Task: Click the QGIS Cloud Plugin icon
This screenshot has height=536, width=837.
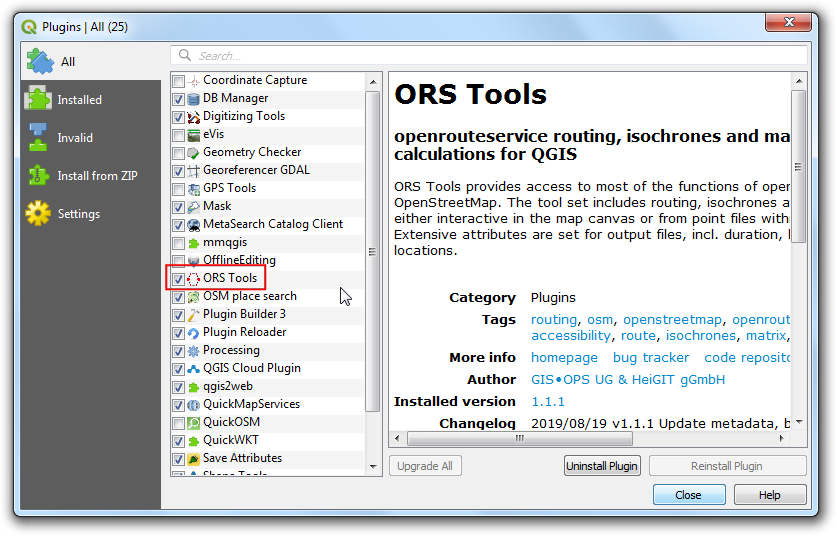Action: pyautogui.click(x=193, y=368)
